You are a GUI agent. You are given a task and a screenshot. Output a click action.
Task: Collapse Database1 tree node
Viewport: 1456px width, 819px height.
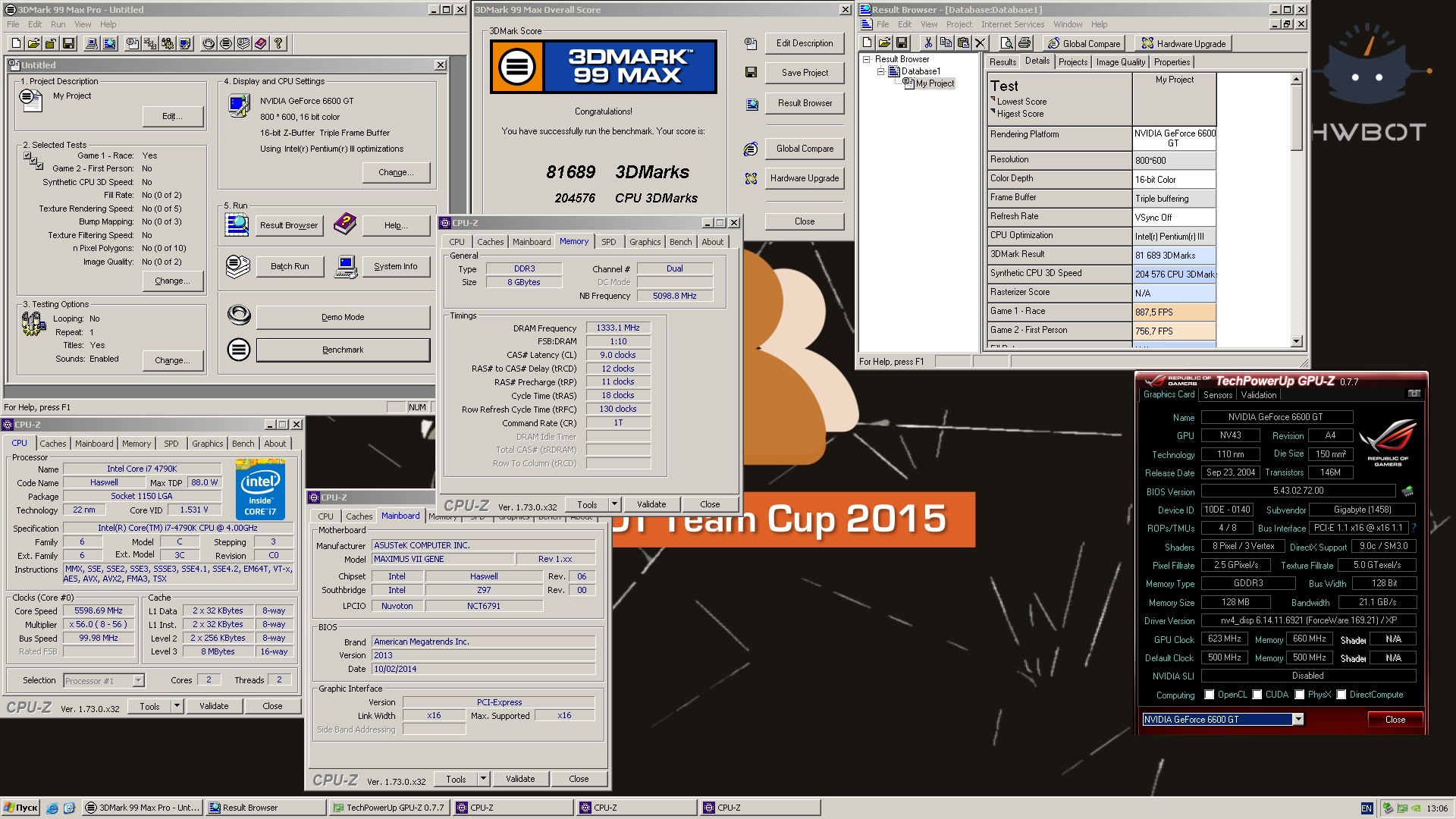(x=881, y=71)
